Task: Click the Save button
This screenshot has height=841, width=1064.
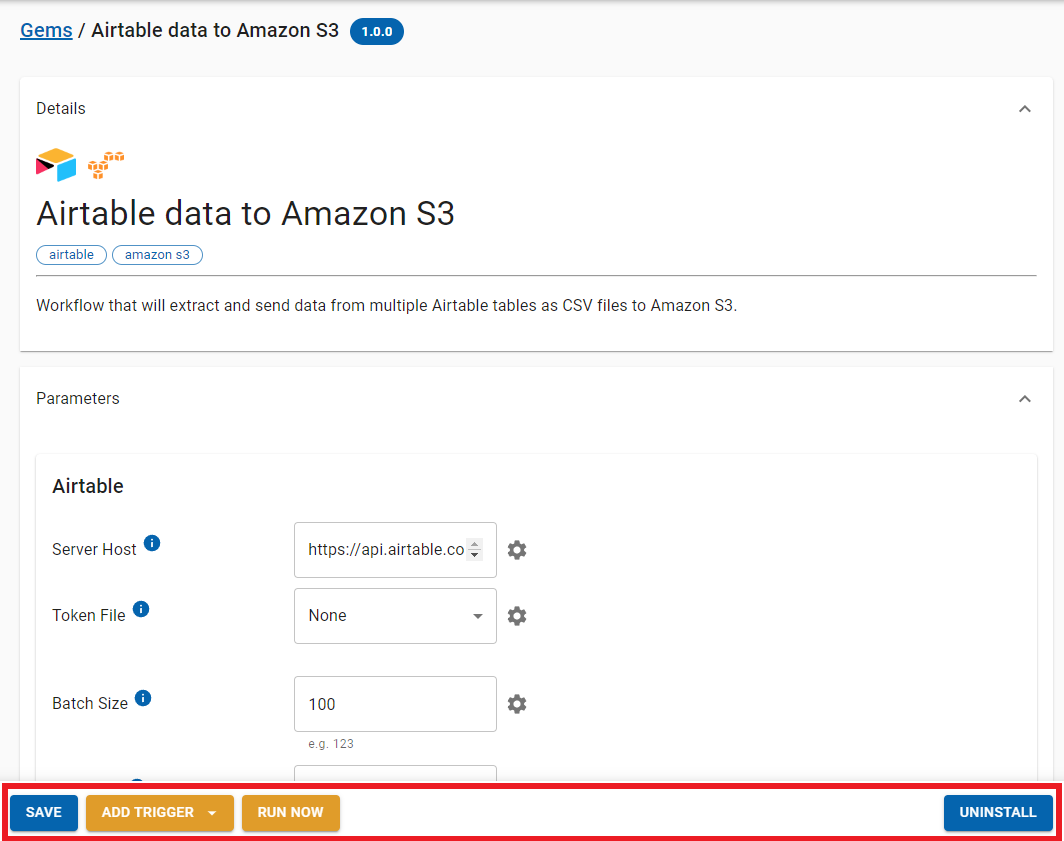Action: point(44,813)
